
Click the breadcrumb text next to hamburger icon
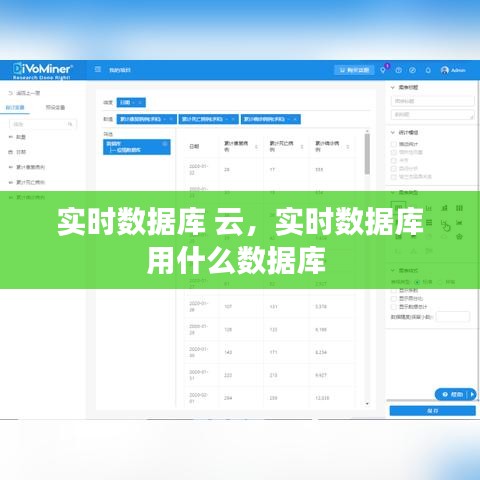click(120, 70)
